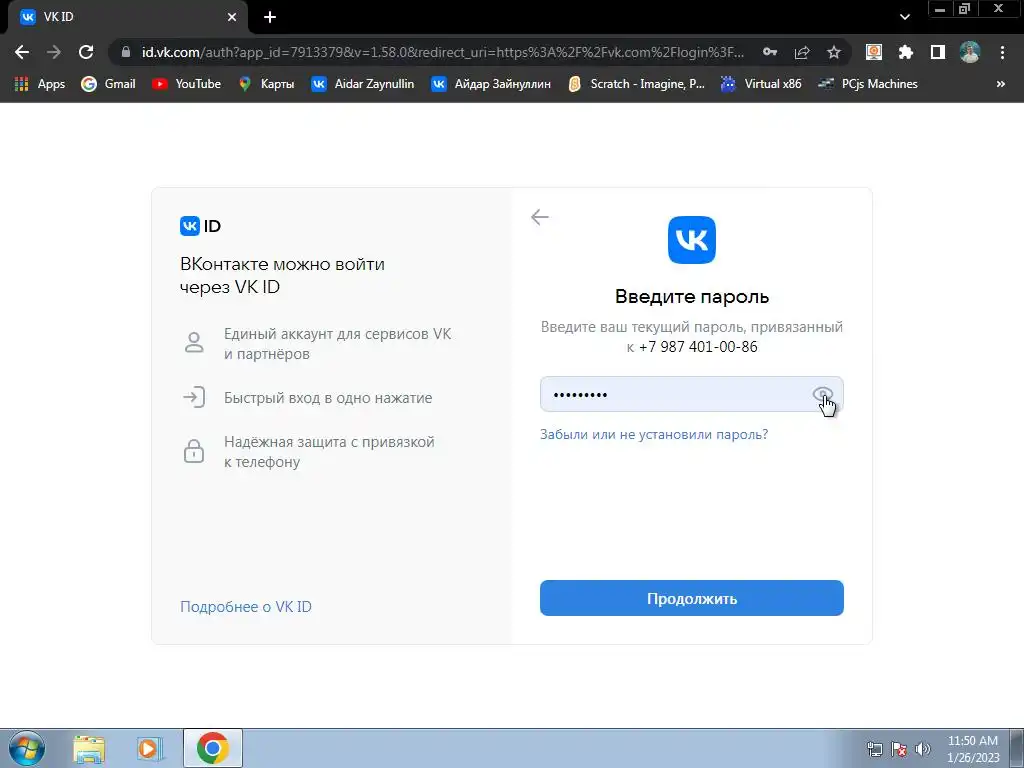The image size is (1024, 768).
Task: Click the Chrome taskbar icon
Action: tap(213, 748)
